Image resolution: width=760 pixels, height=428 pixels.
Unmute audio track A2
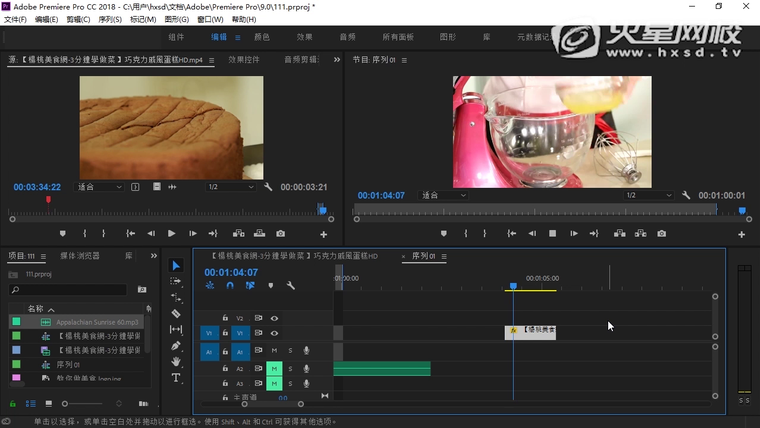[274, 368]
